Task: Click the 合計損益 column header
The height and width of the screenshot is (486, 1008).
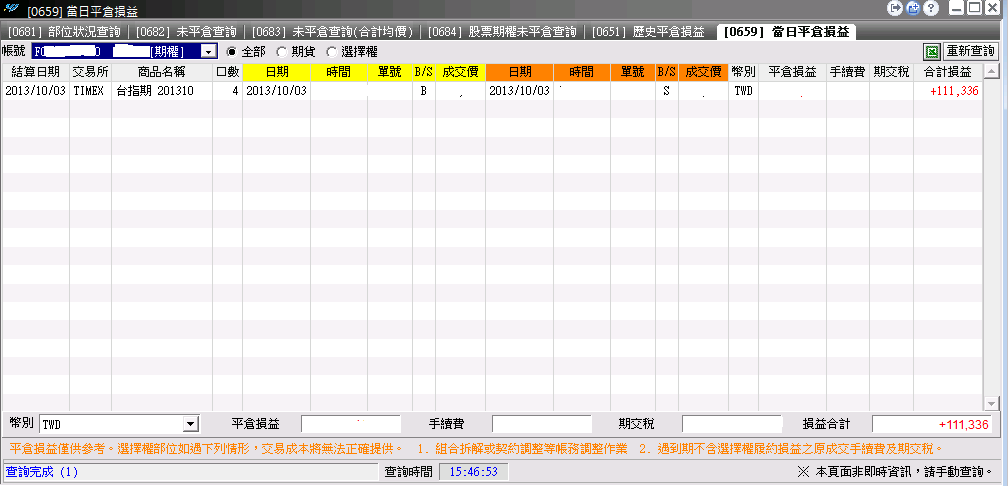Action: pos(948,72)
